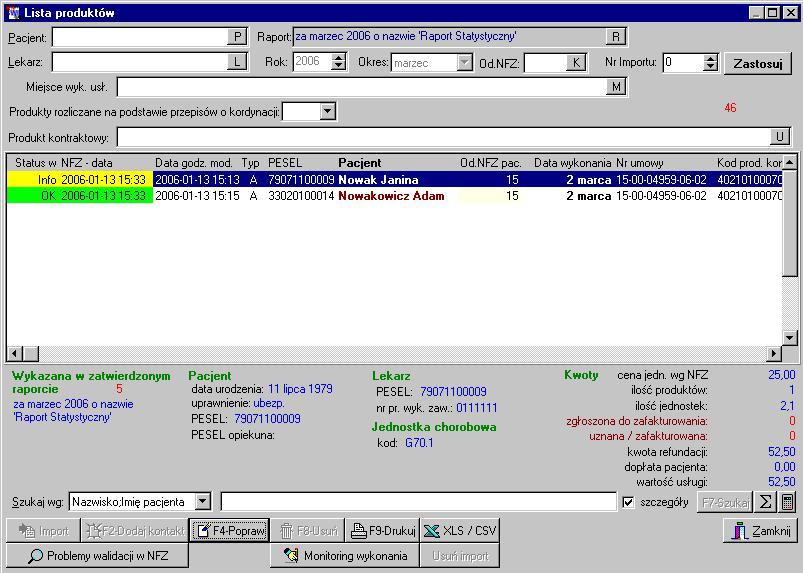Image resolution: width=803 pixels, height=573 pixels.
Task: Expand the Szukaj wg dropdown
Action: pyautogui.click(x=203, y=502)
